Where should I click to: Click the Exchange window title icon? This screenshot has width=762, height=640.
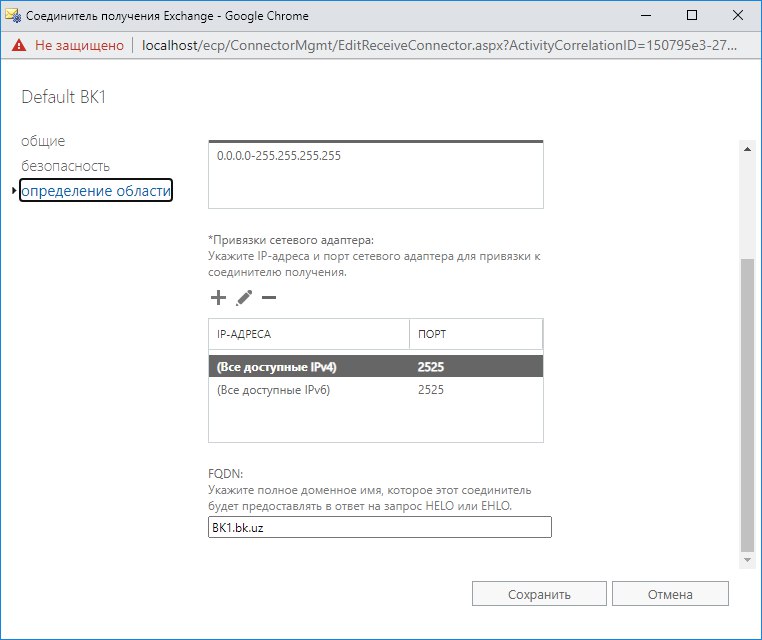(x=13, y=16)
